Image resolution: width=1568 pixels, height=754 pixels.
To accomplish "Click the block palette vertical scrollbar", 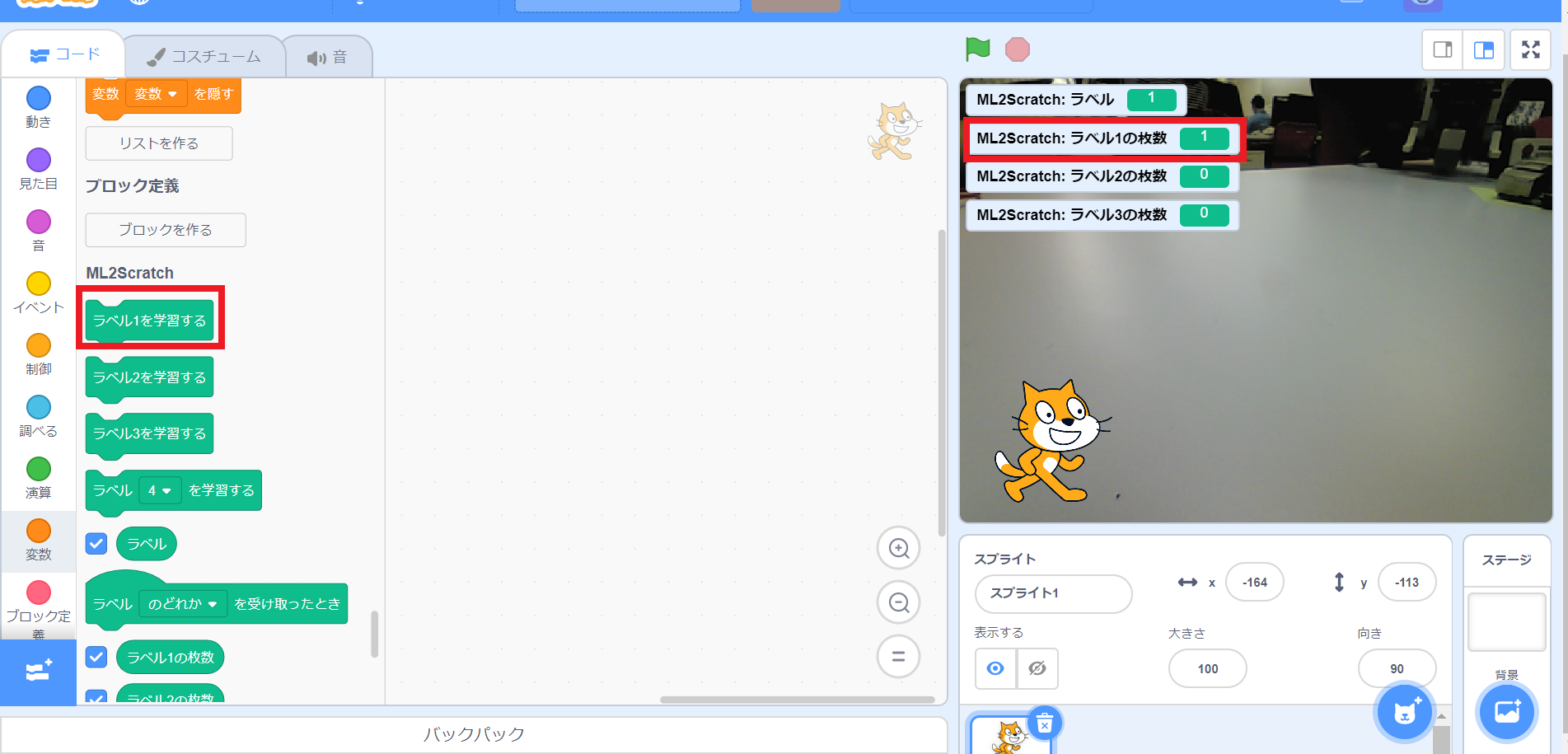I will [x=375, y=634].
